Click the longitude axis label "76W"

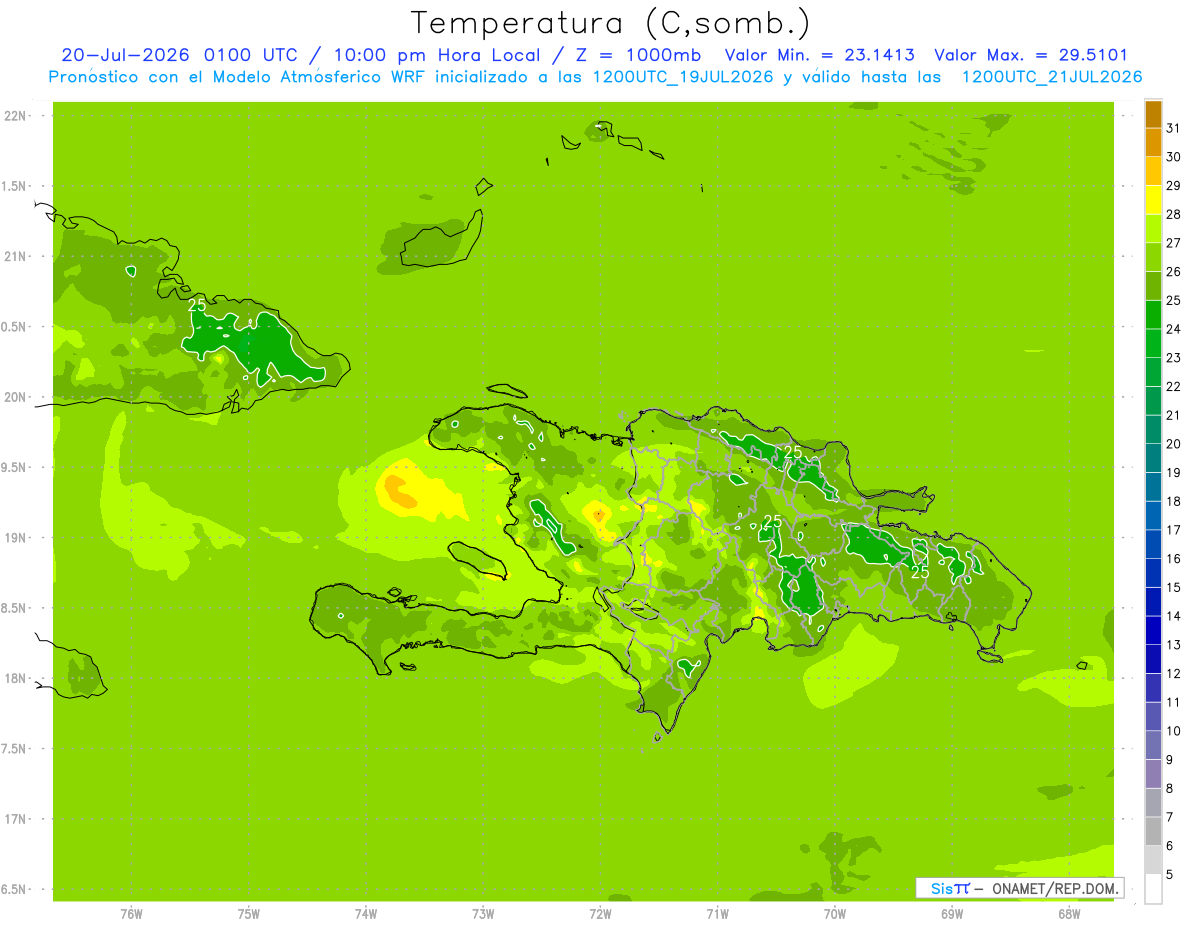131,913
